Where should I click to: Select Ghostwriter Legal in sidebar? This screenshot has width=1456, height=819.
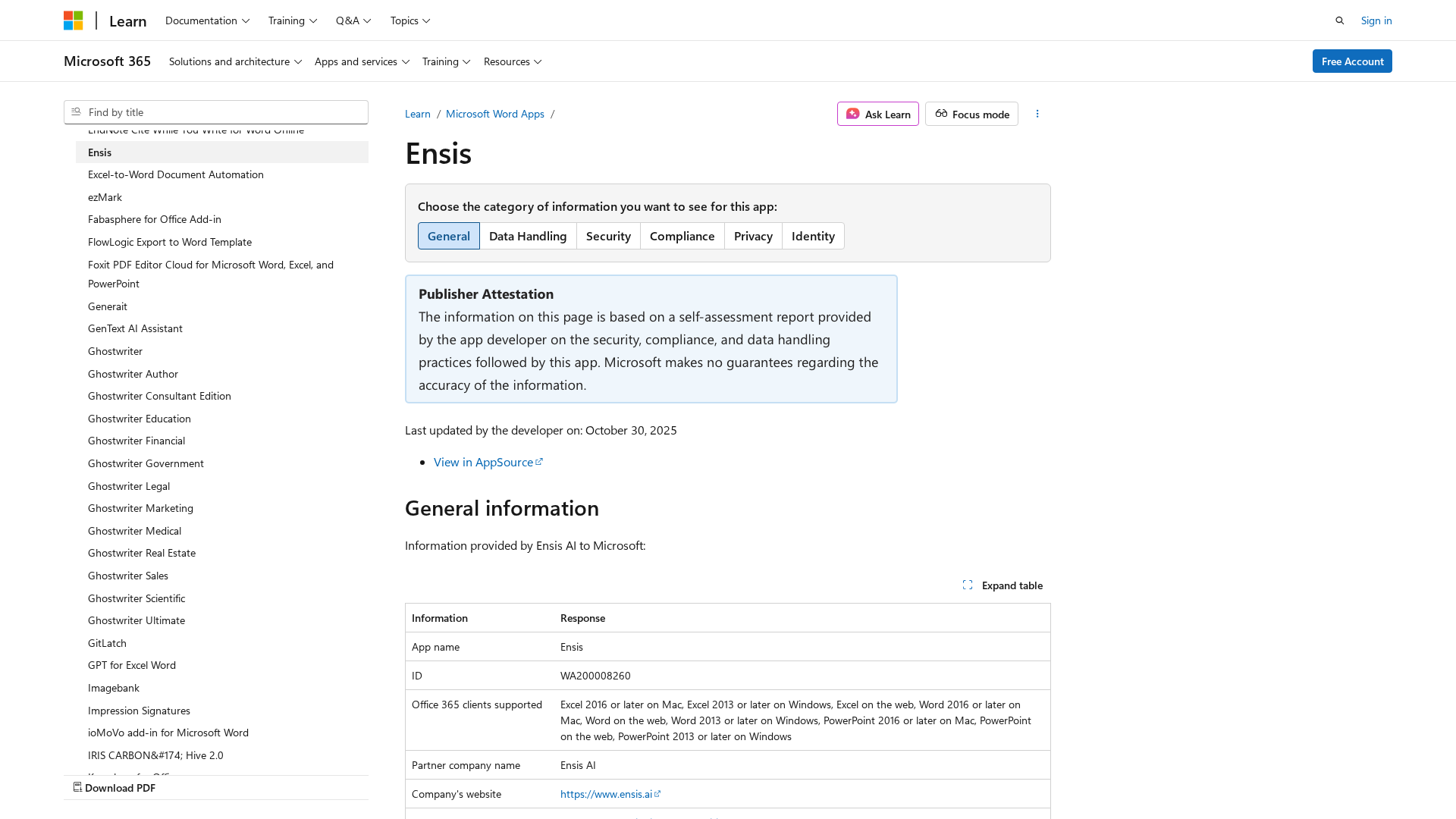pos(129,486)
